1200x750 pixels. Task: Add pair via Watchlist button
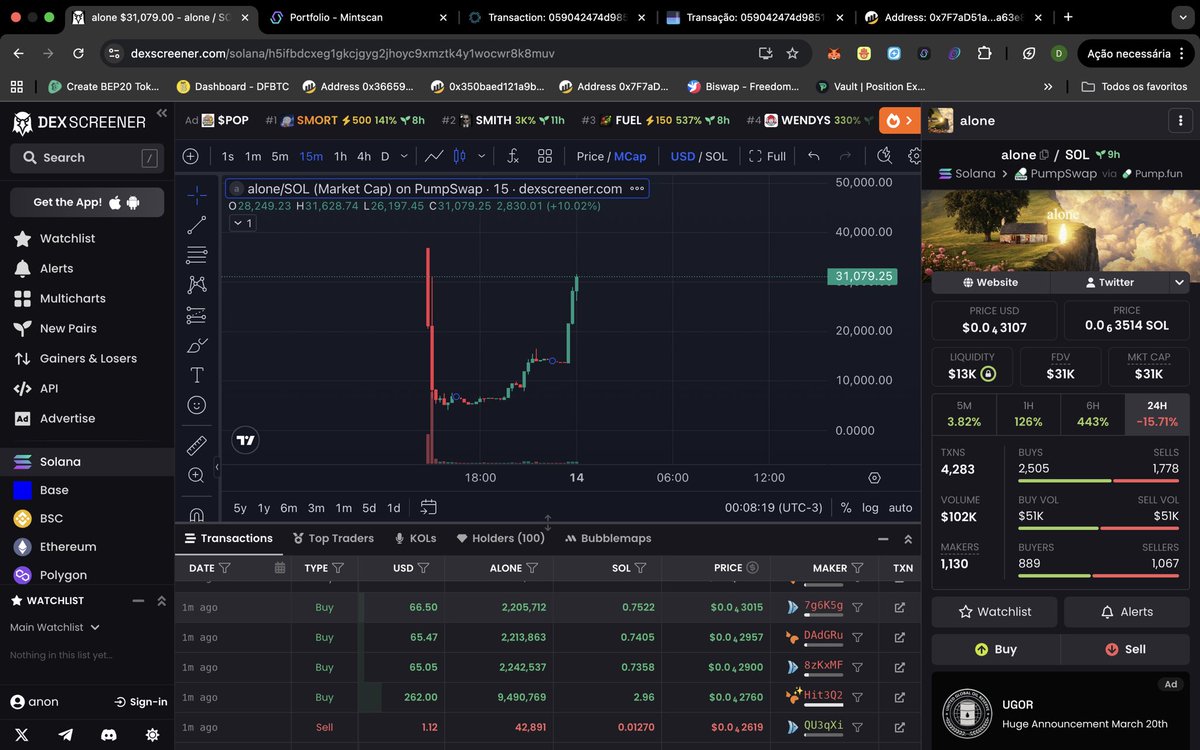coord(995,611)
